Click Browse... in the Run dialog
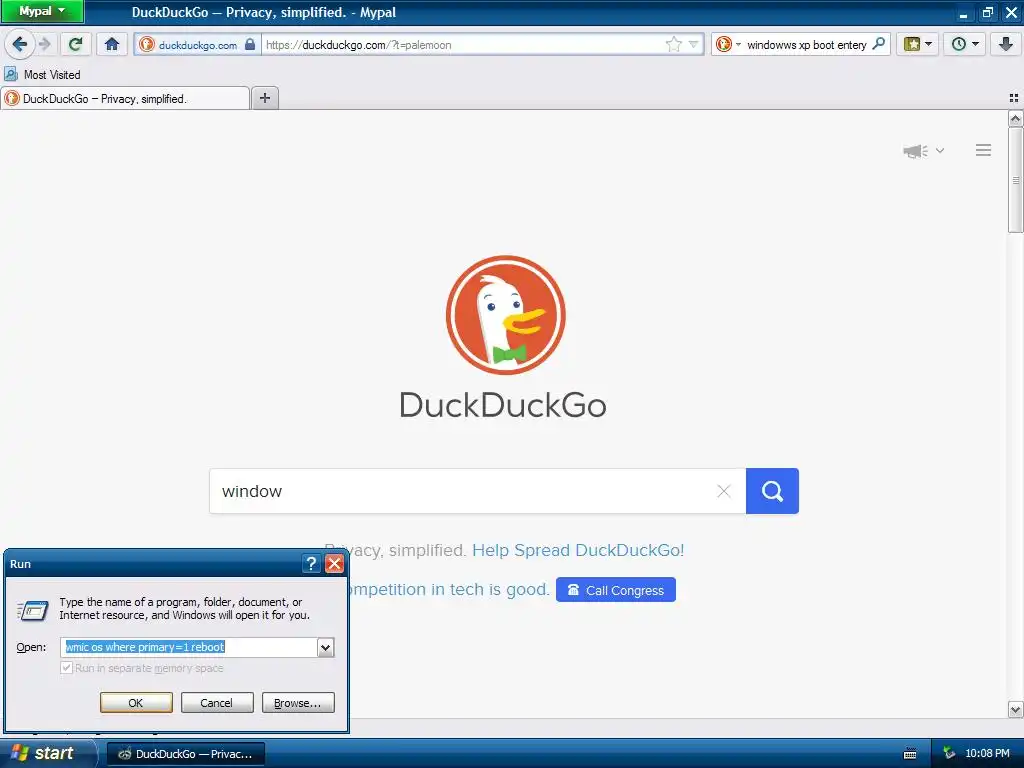 coord(298,703)
